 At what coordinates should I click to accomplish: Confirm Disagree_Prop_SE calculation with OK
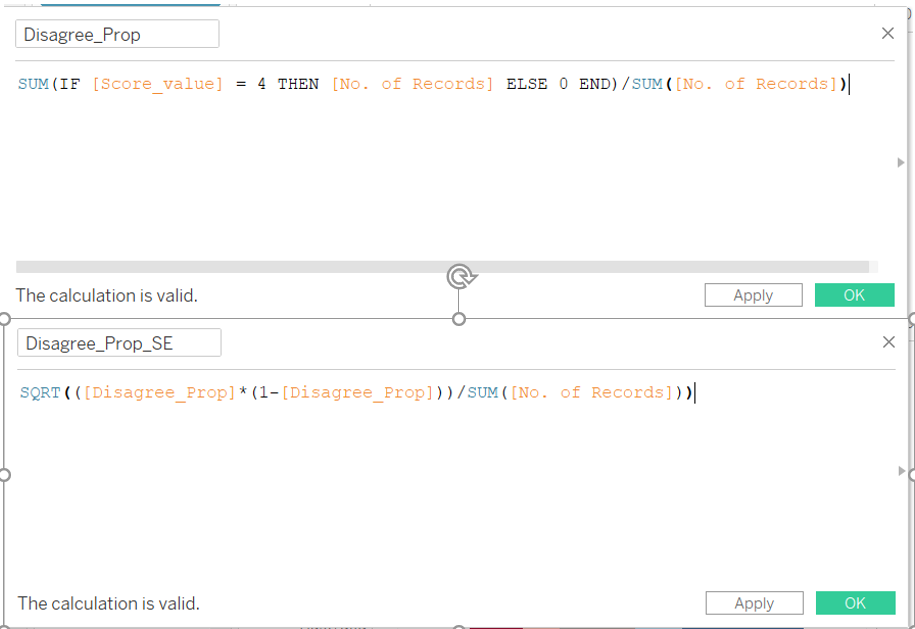click(x=855, y=603)
